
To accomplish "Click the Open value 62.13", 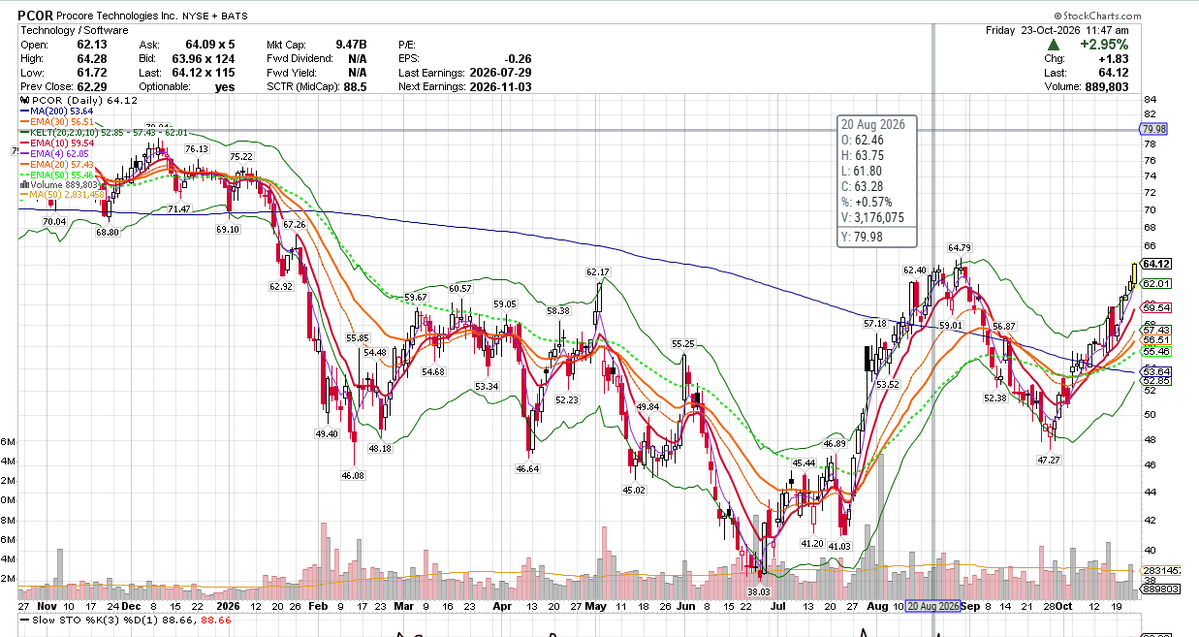I will pos(92,45).
